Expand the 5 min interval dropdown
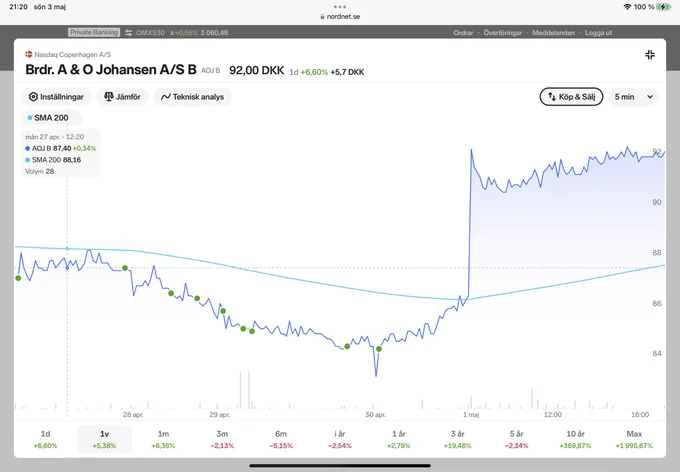 tap(634, 97)
